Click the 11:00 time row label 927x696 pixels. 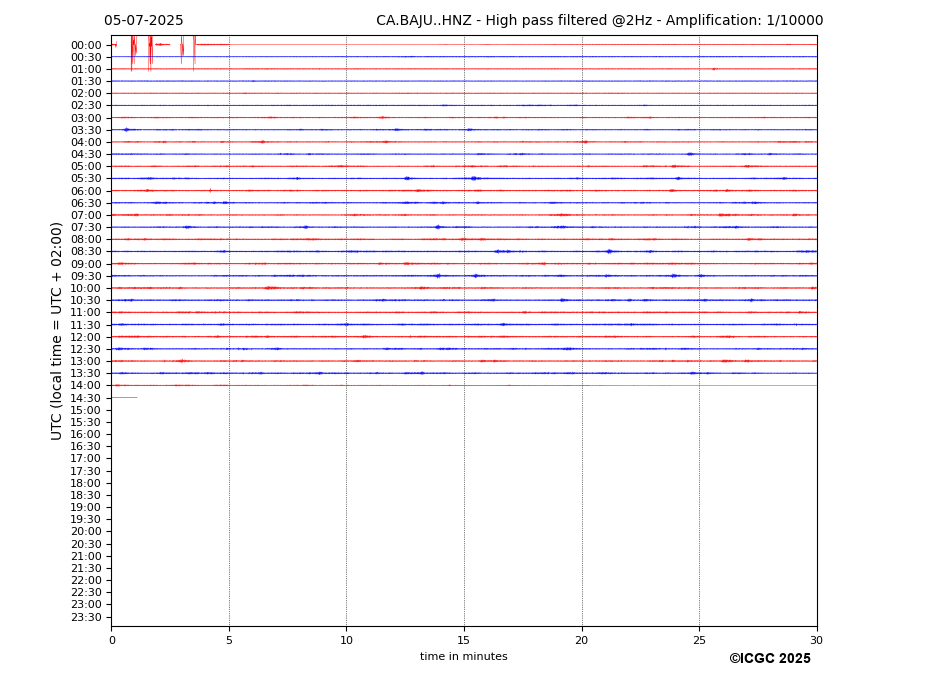coord(86,313)
